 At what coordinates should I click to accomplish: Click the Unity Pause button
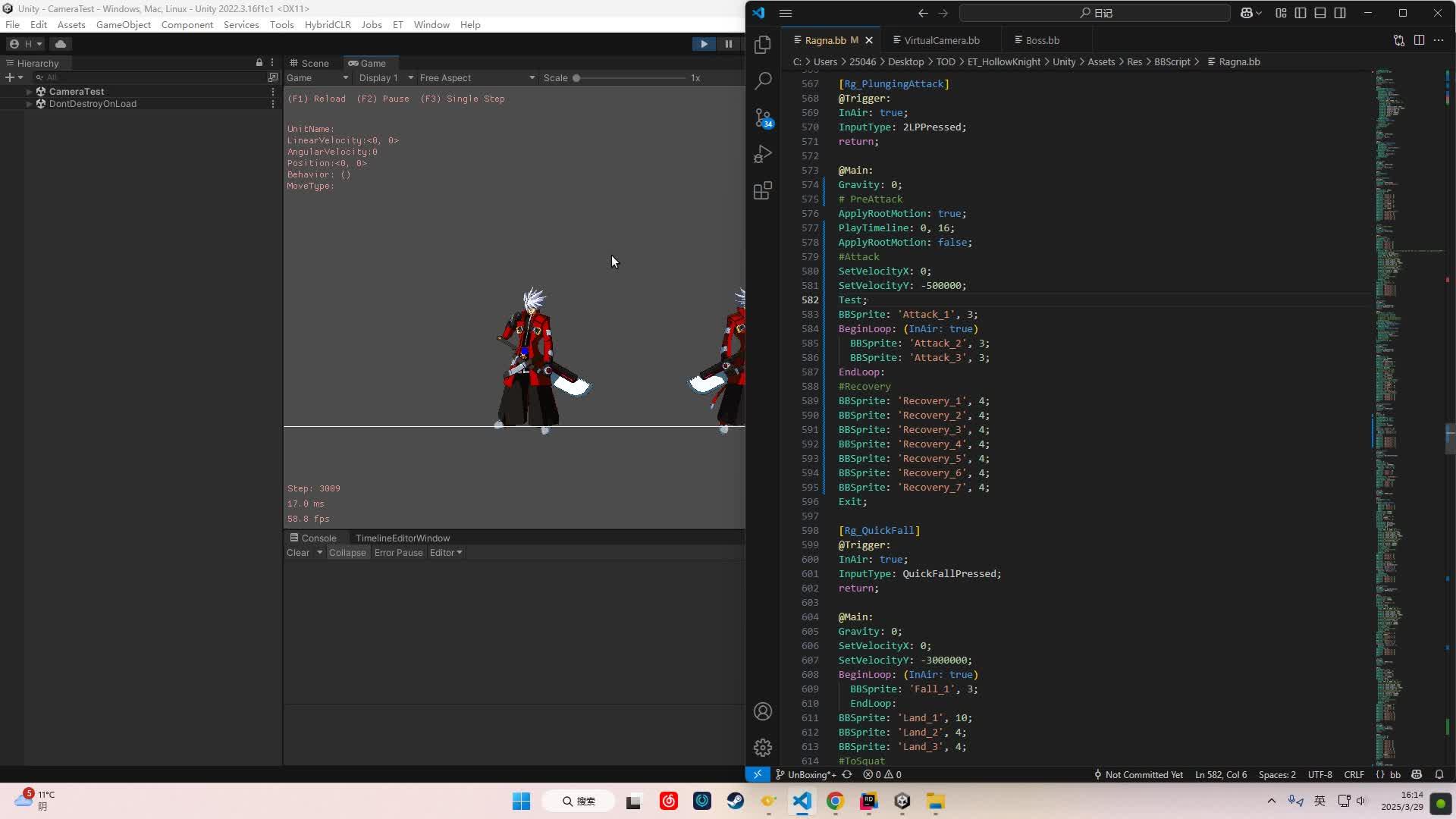729,44
